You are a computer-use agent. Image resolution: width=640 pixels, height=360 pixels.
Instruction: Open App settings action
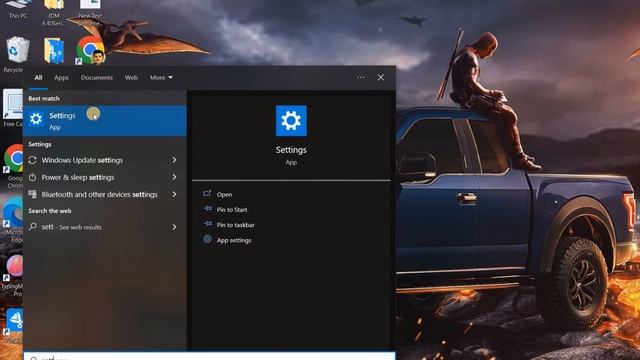click(234, 240)
